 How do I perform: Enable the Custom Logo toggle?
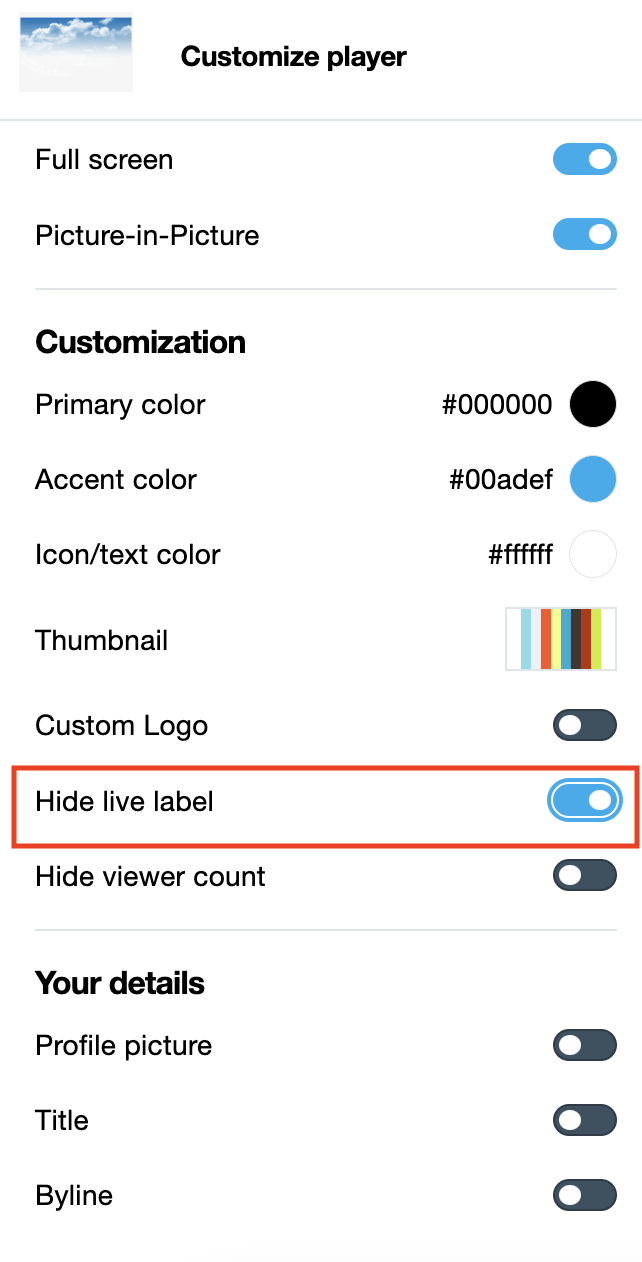pyautogui.click(x=585, y=725)
